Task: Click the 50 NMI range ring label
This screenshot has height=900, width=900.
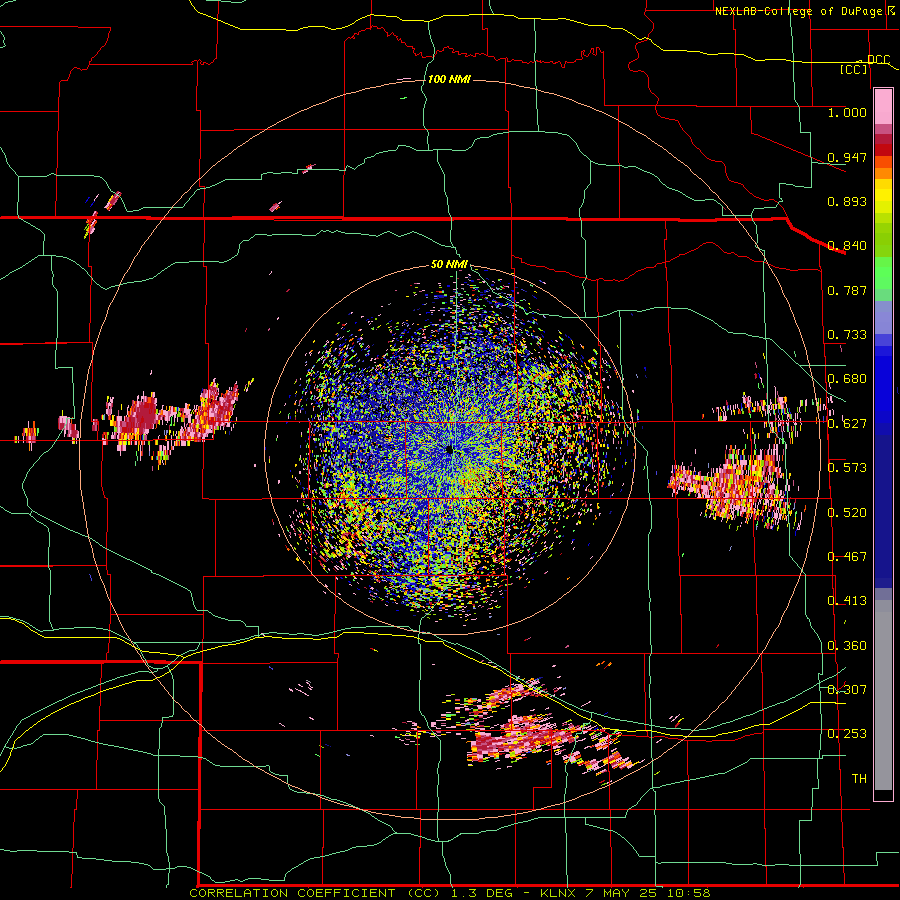Action: pos(449,264)
